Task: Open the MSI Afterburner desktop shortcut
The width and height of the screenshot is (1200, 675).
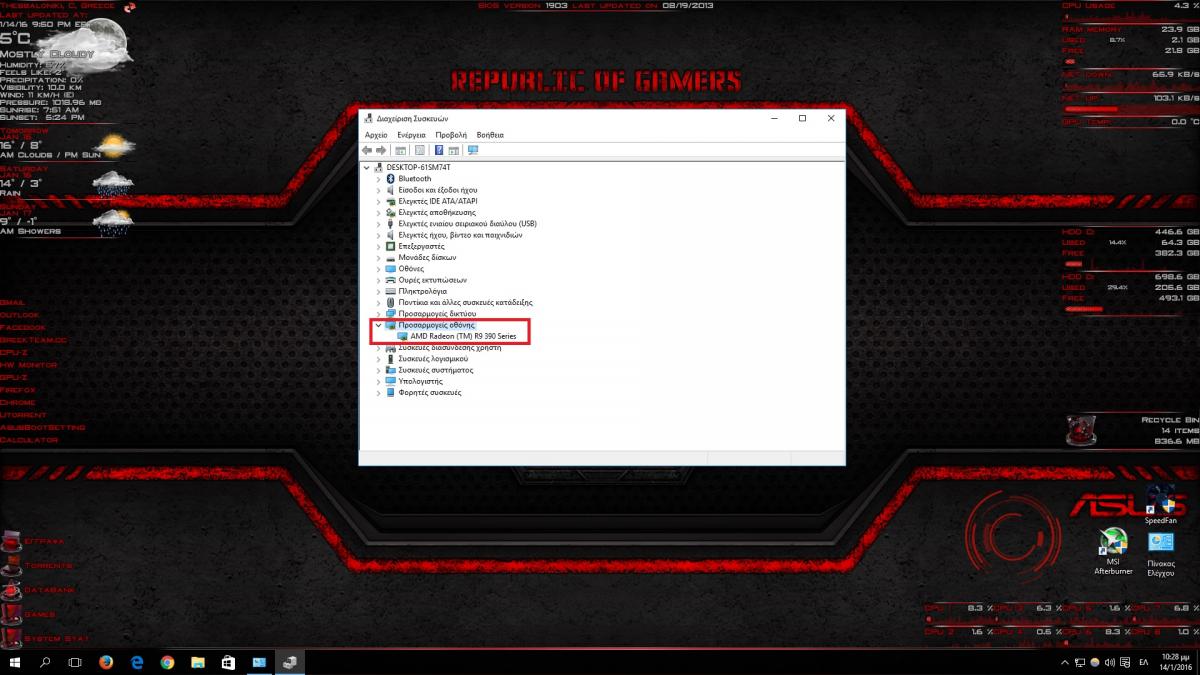Action: point(1113,551)
